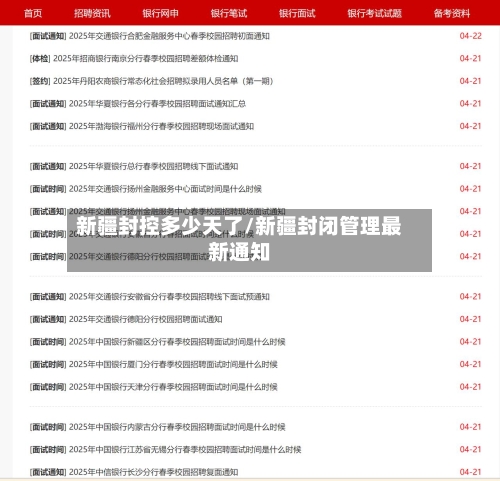
Task: Open 交通银行合肥金融服务中心春季校园招聘初面通知 article
Action: click(169, 36)
